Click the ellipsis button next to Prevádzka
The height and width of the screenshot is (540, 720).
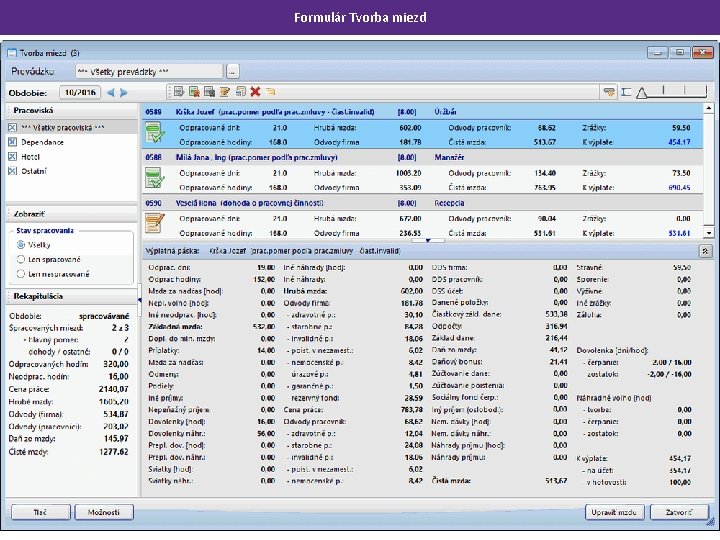(x=233, y=72)
